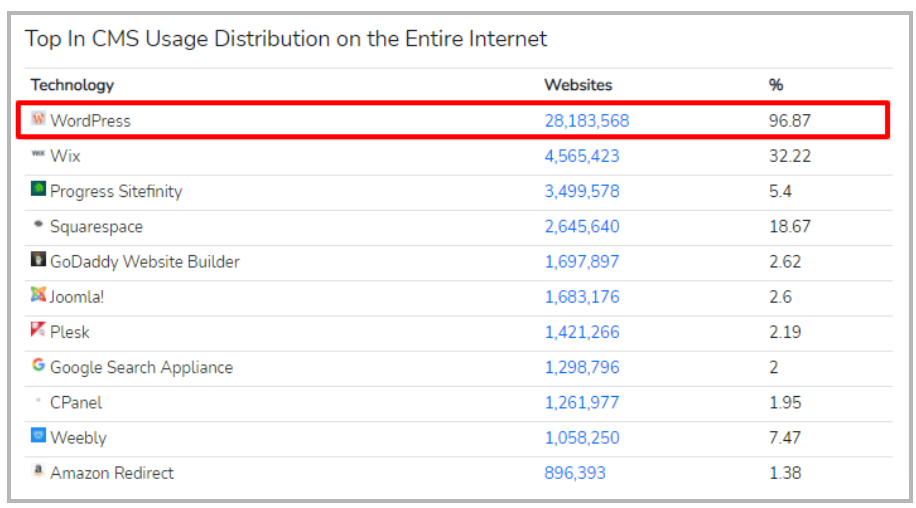This screenshot has height=508, width=916.
Task: Select the 2.6 percentage value
Action: 780,297
